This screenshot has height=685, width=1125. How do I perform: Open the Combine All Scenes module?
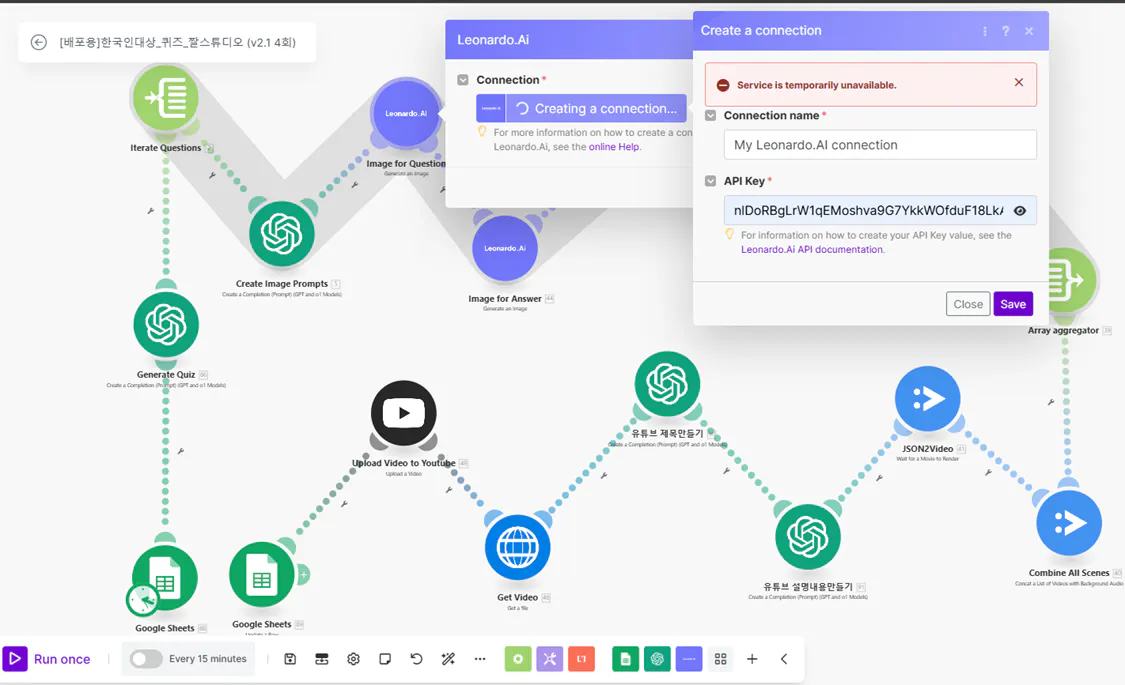point(1069,523)
